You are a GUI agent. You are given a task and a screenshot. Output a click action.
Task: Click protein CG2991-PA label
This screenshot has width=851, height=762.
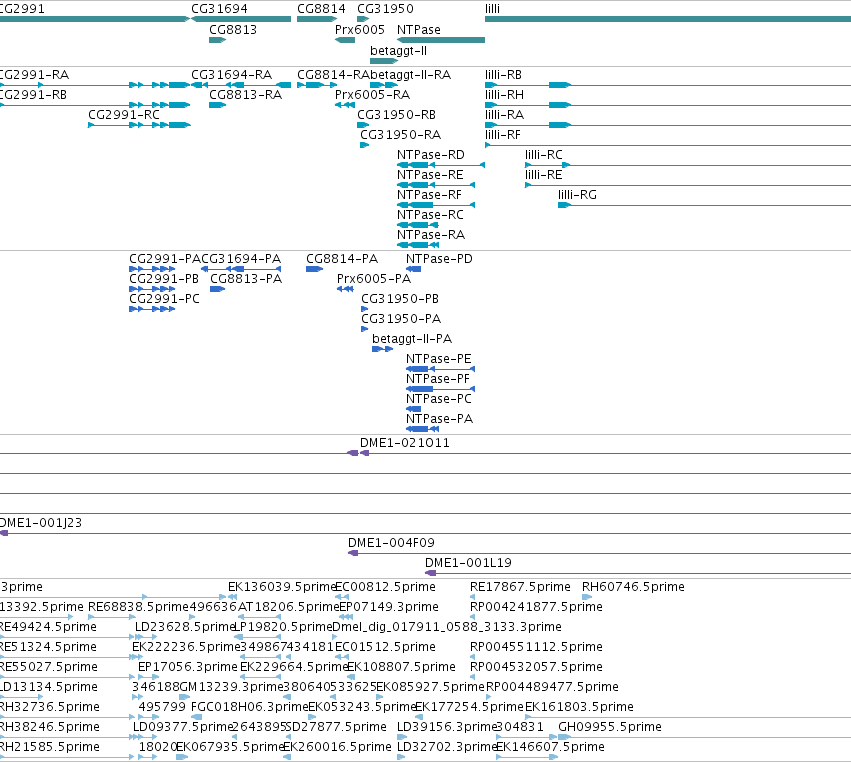point(165,258)
